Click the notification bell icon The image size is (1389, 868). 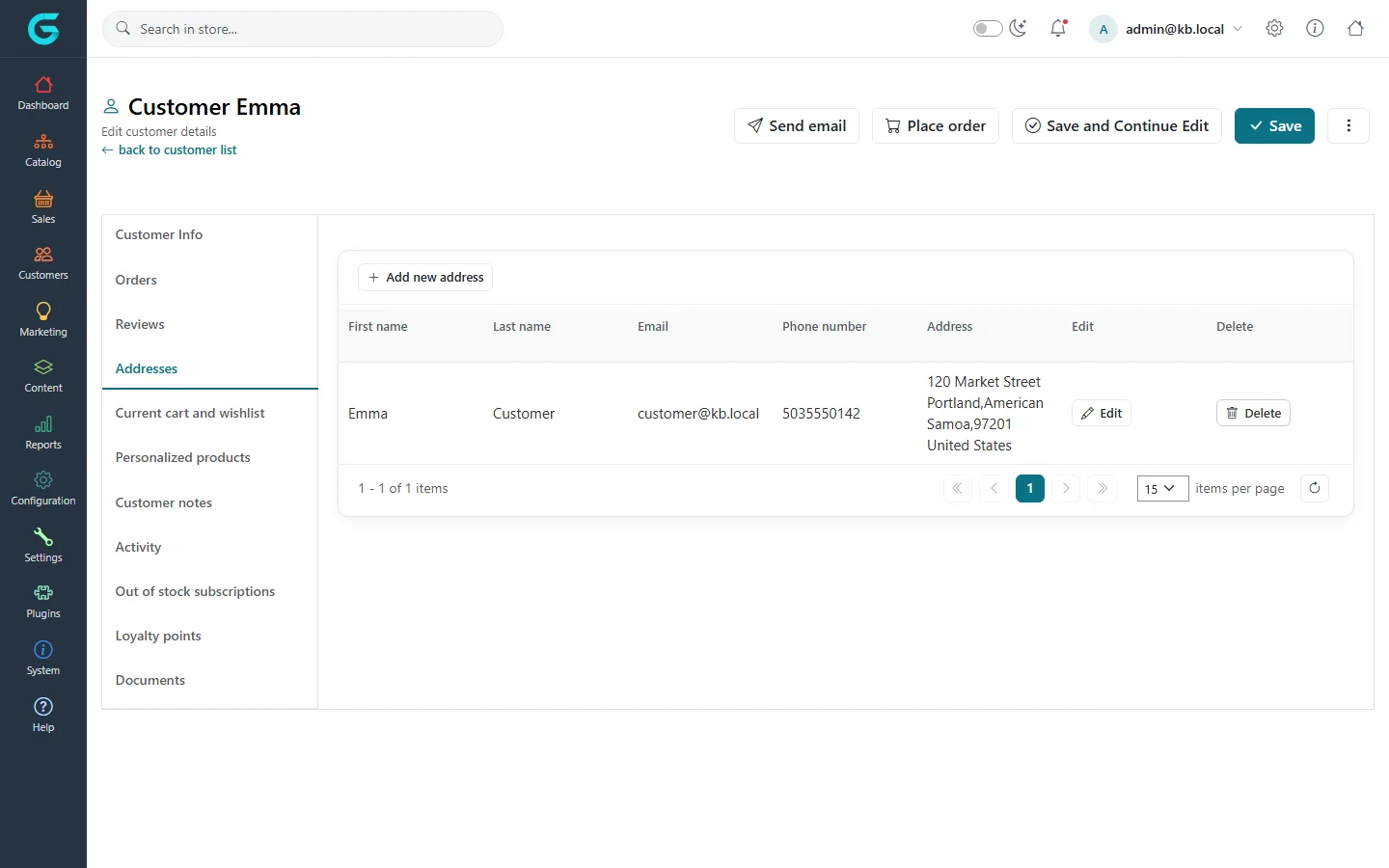1058,28
